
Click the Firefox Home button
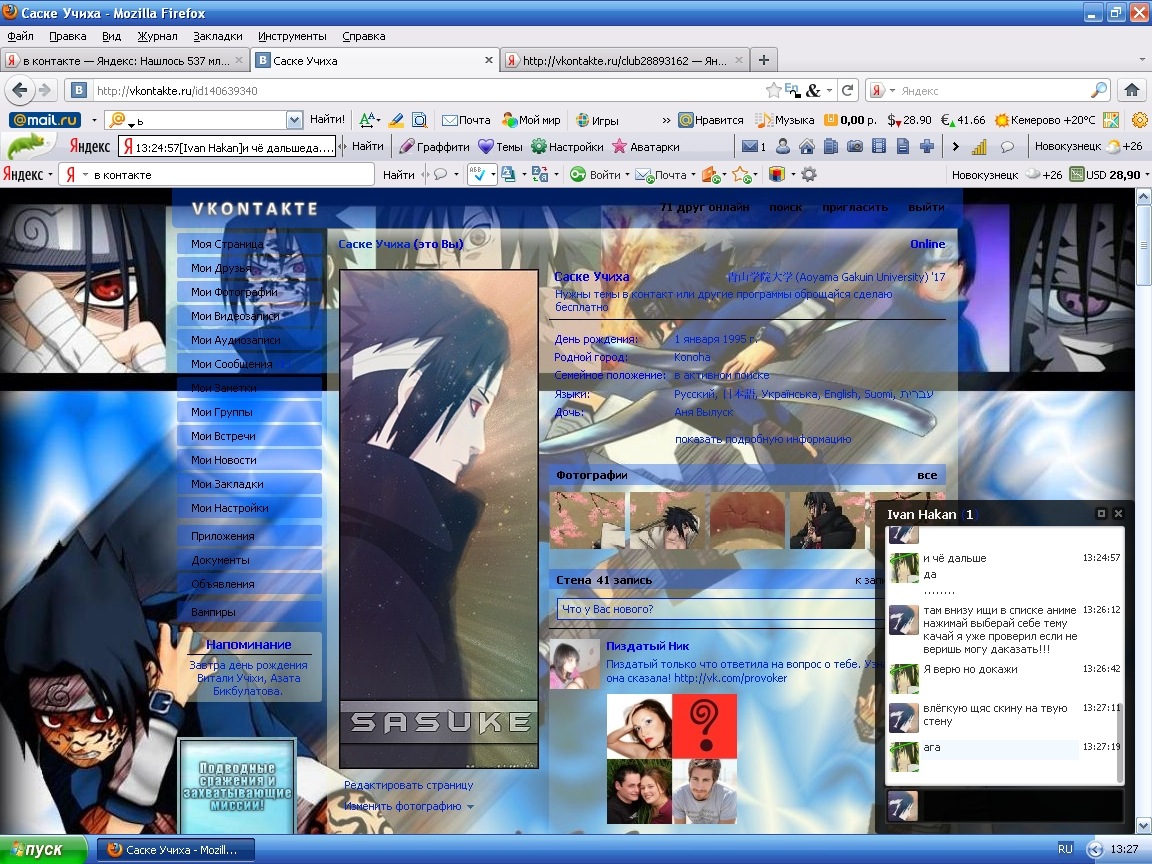coord(1132,90)
